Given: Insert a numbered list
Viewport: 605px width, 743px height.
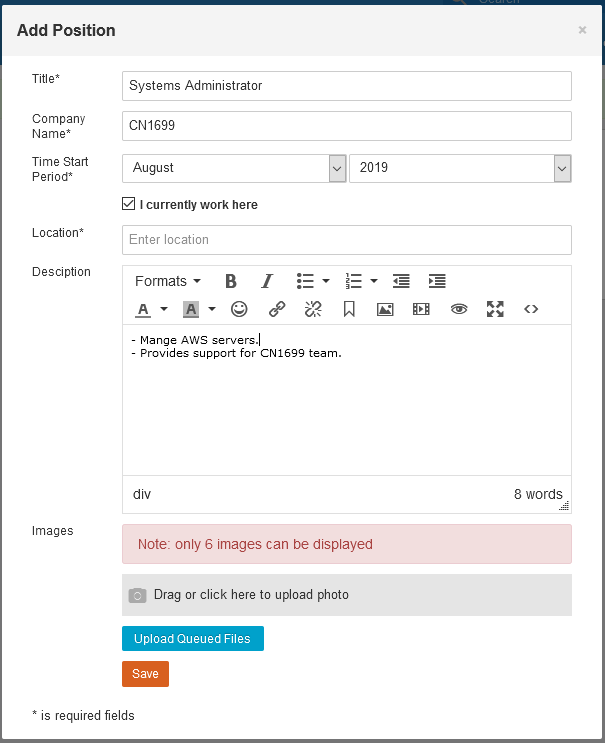Looking at the screenshot, I should point(353,281).
